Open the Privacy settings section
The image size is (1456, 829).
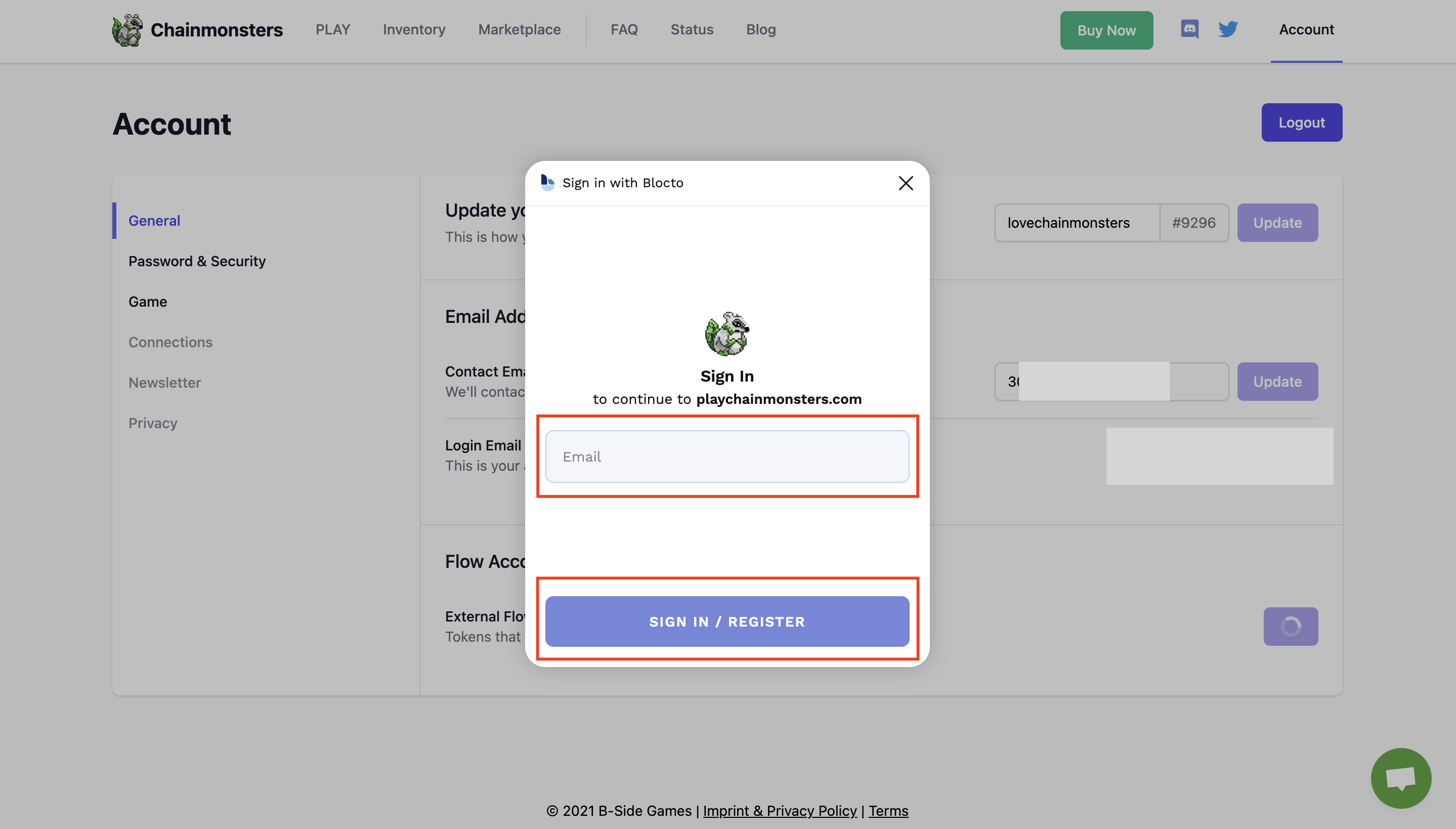tap(152, 423)
